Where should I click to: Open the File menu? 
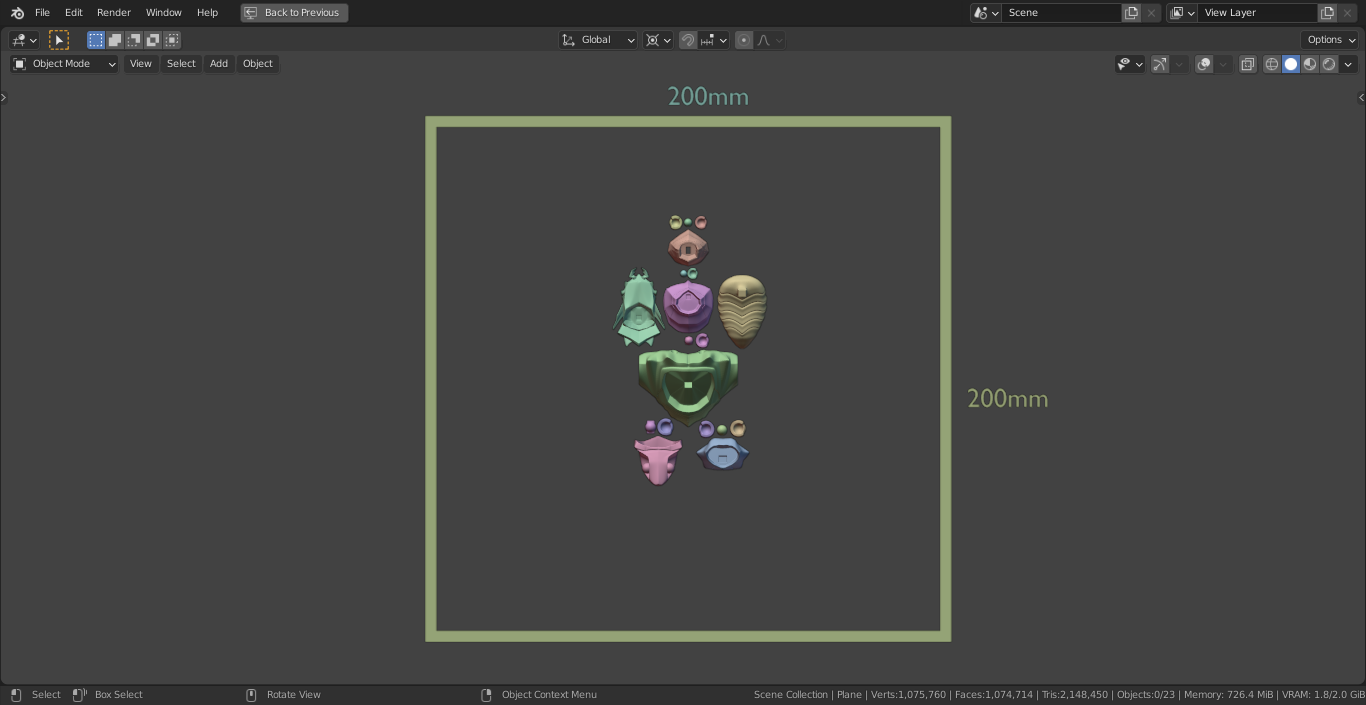coord(42,13)
